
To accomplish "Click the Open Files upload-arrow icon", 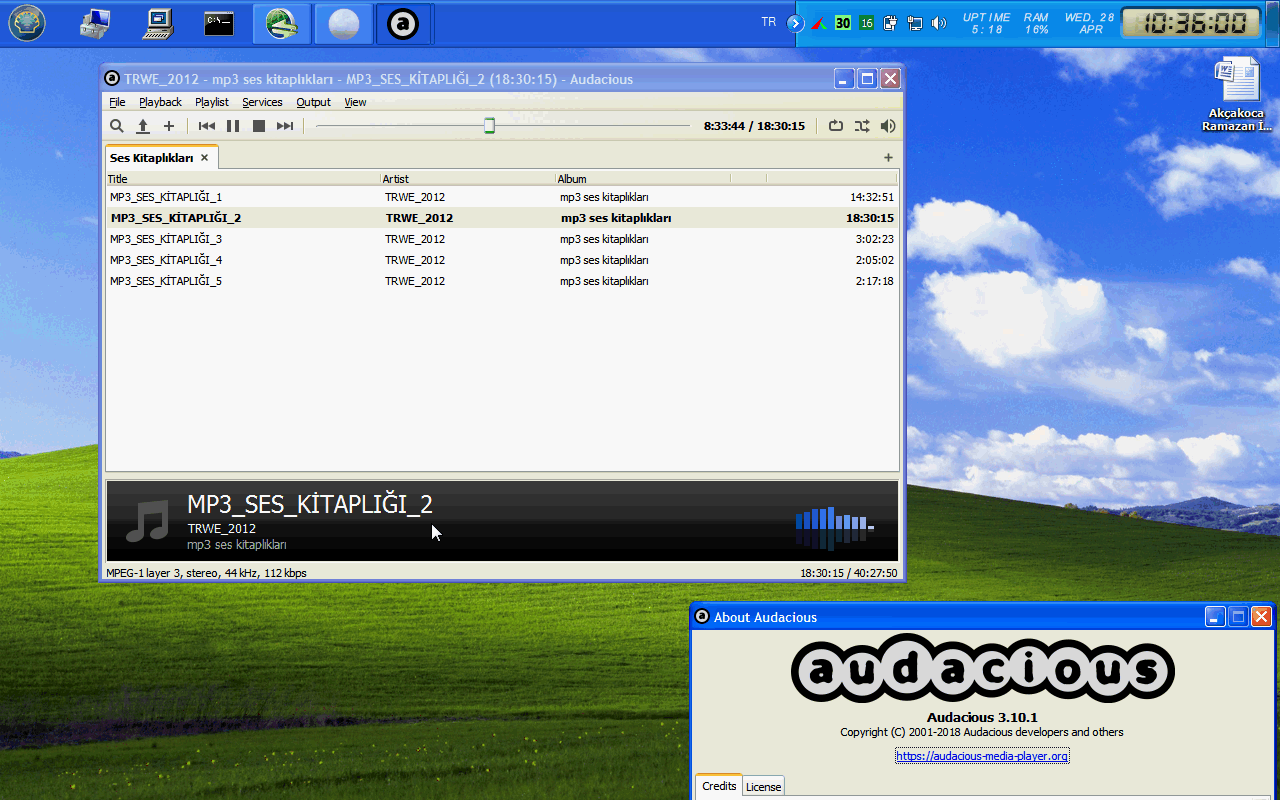I will click(x=143, y=126).
